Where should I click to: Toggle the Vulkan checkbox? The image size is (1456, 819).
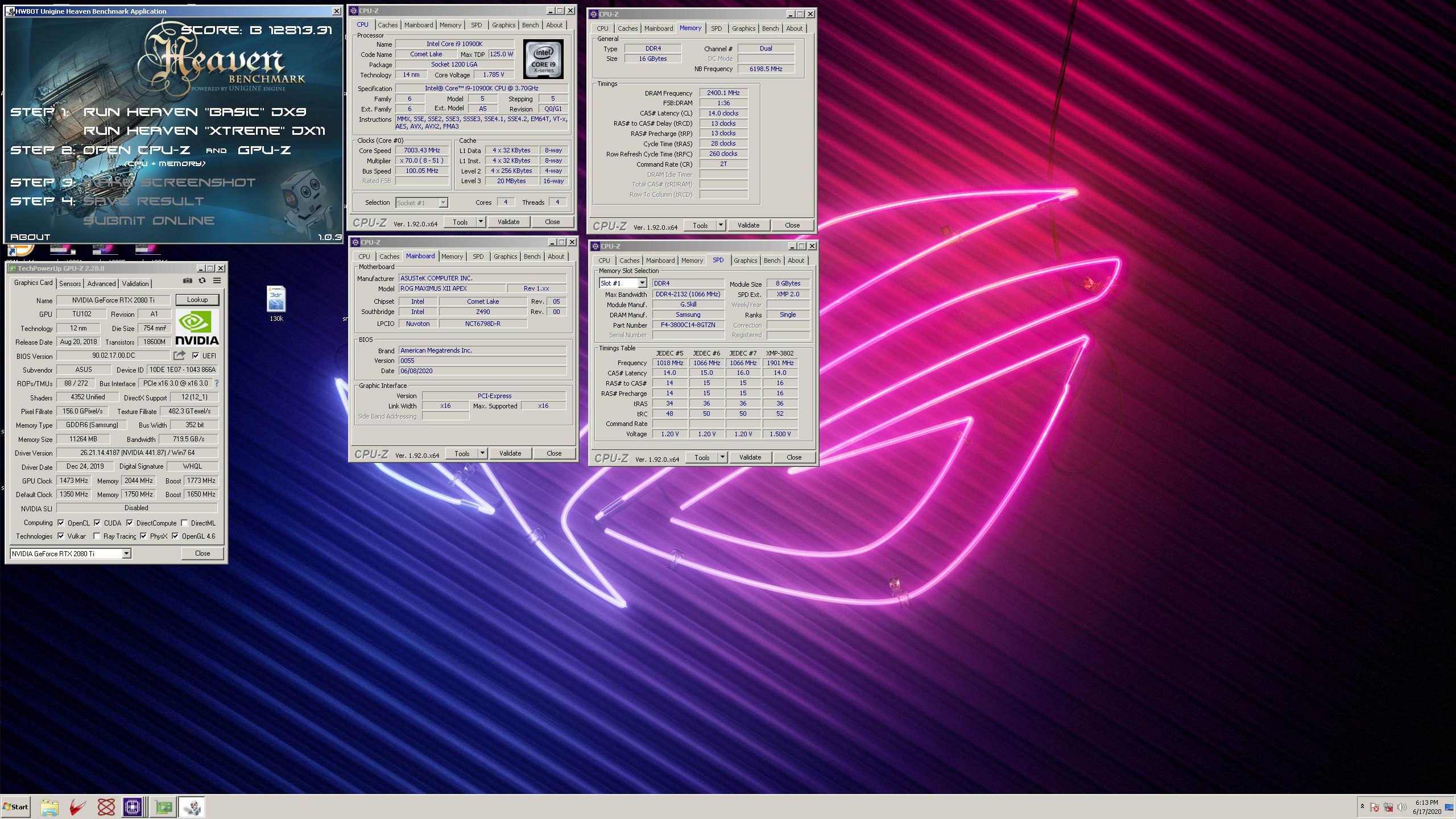coord(61,536)
